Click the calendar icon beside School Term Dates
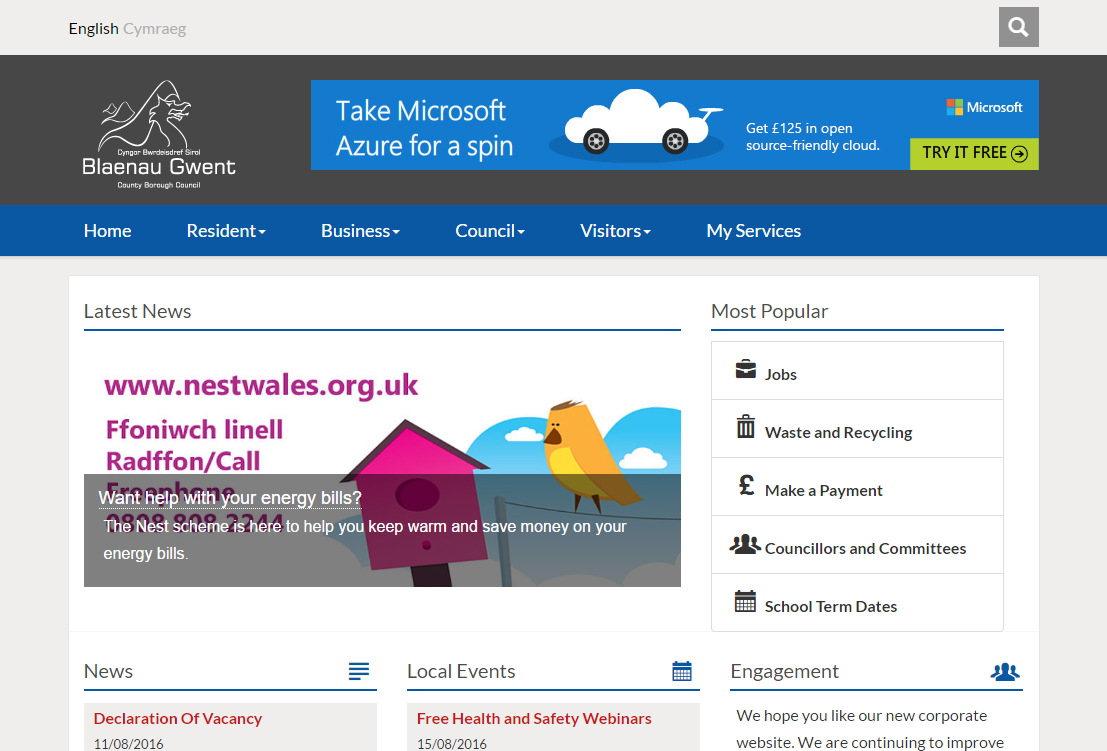The height and width of the screenshot is (751, 1107). (745, 602)
